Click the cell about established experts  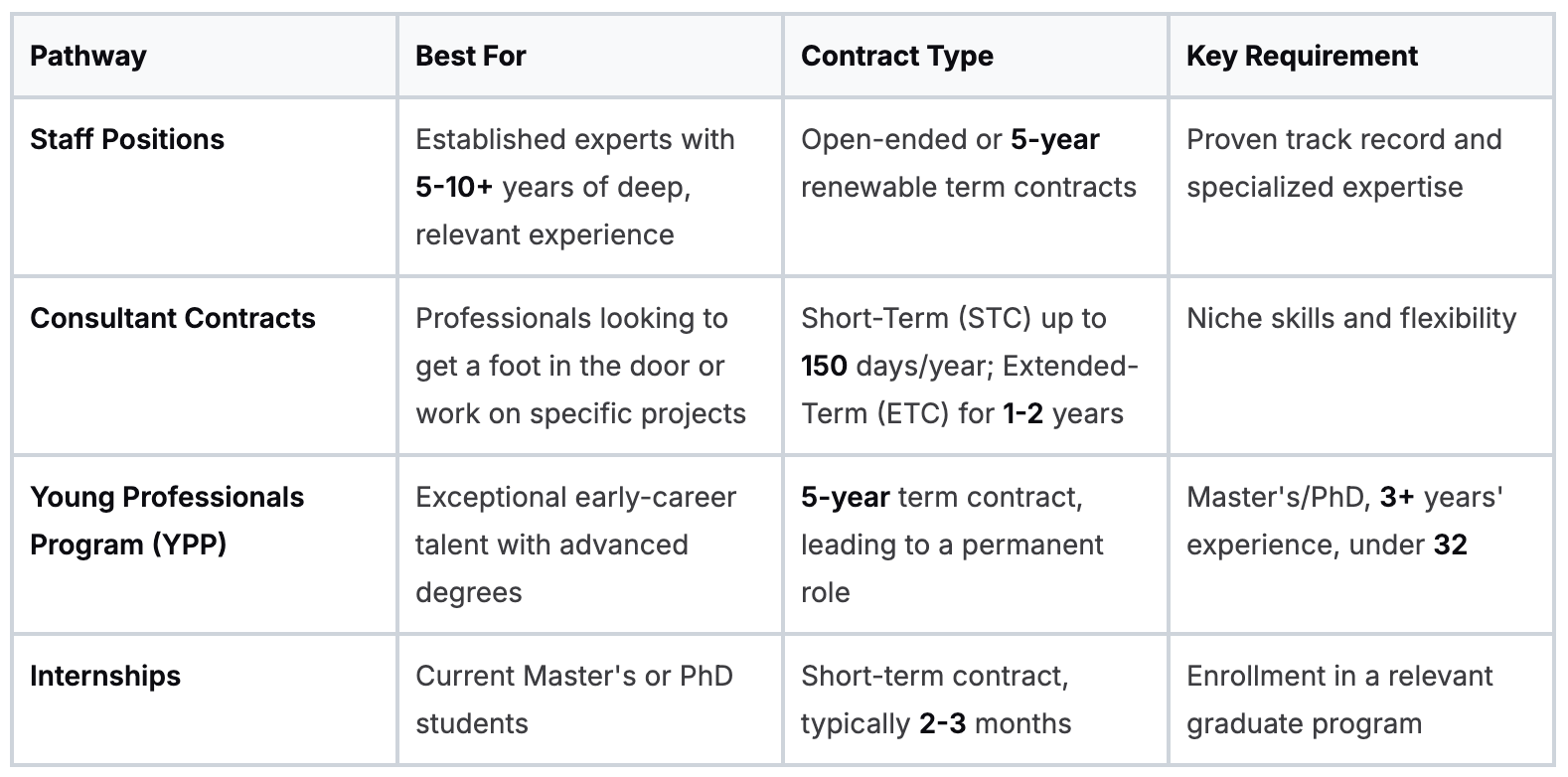pyautogui.click(x=590, y=187)
